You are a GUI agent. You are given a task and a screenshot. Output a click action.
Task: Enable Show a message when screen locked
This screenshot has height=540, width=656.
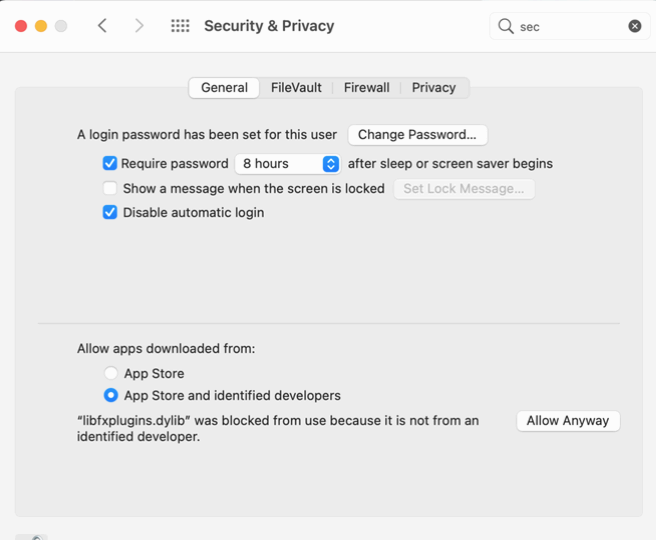110,188
